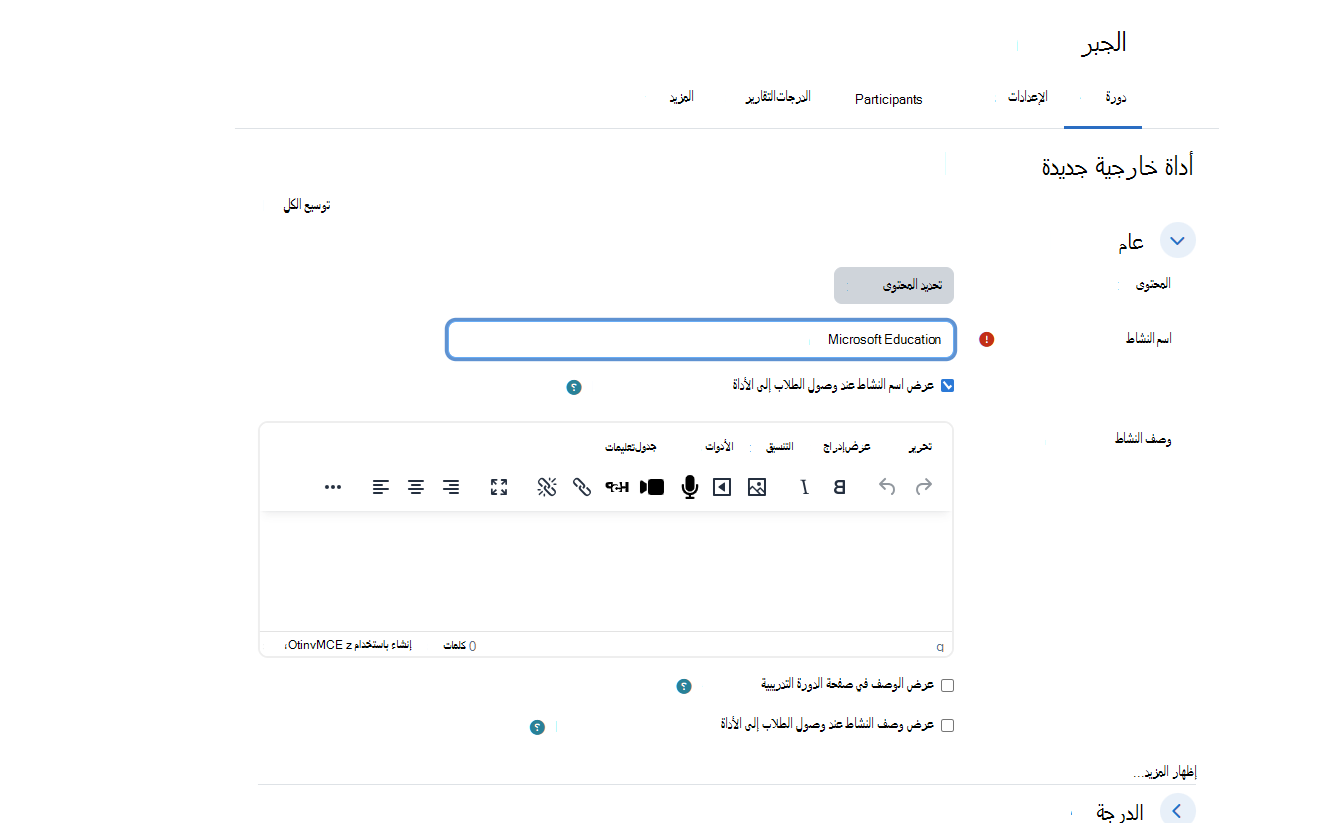1324x823 pixels.
Task: Click inside the description editor text area
Action: (606, 571)
